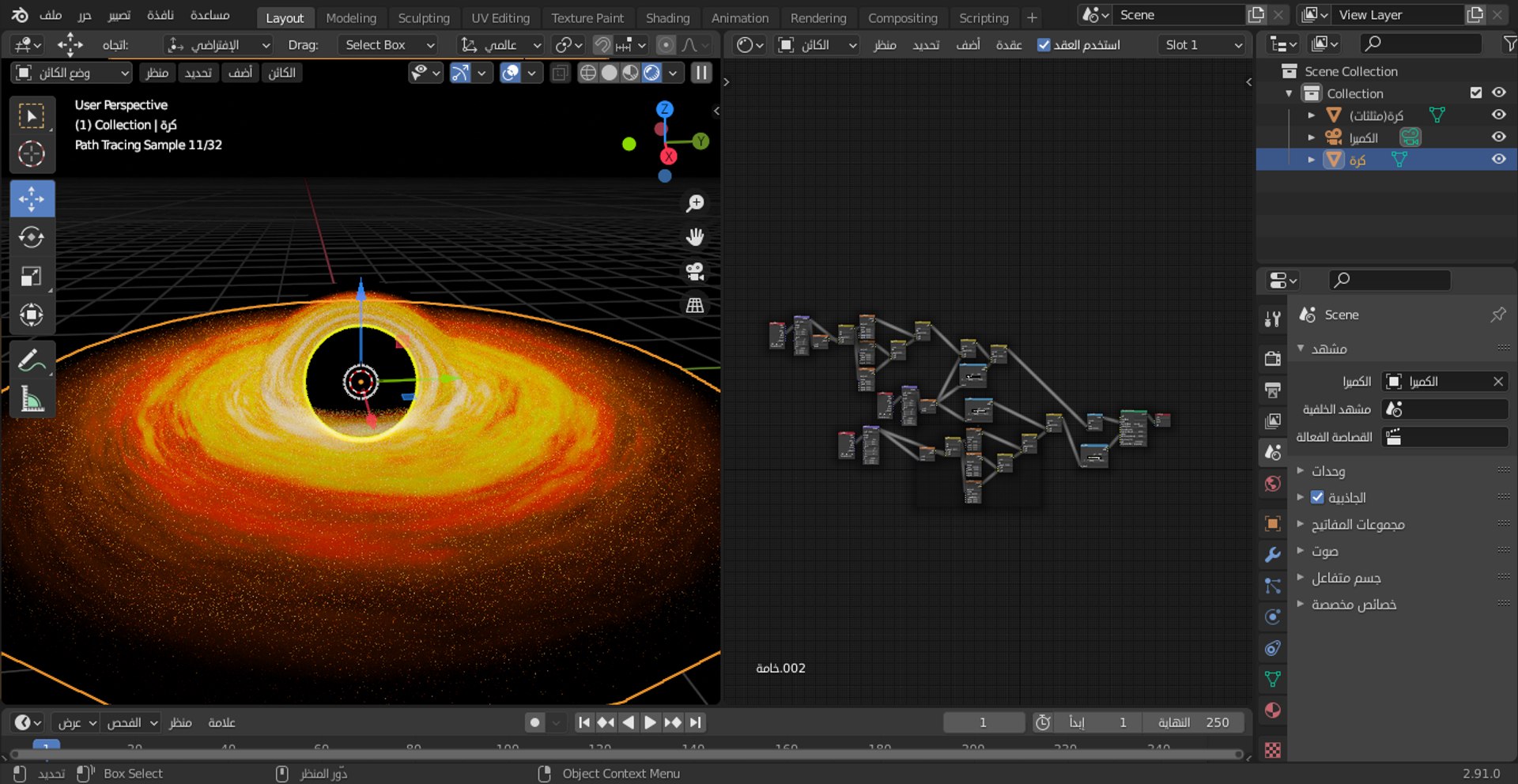
Task: Open the مساعدة help menu
Action: click(x=210, y=15)
